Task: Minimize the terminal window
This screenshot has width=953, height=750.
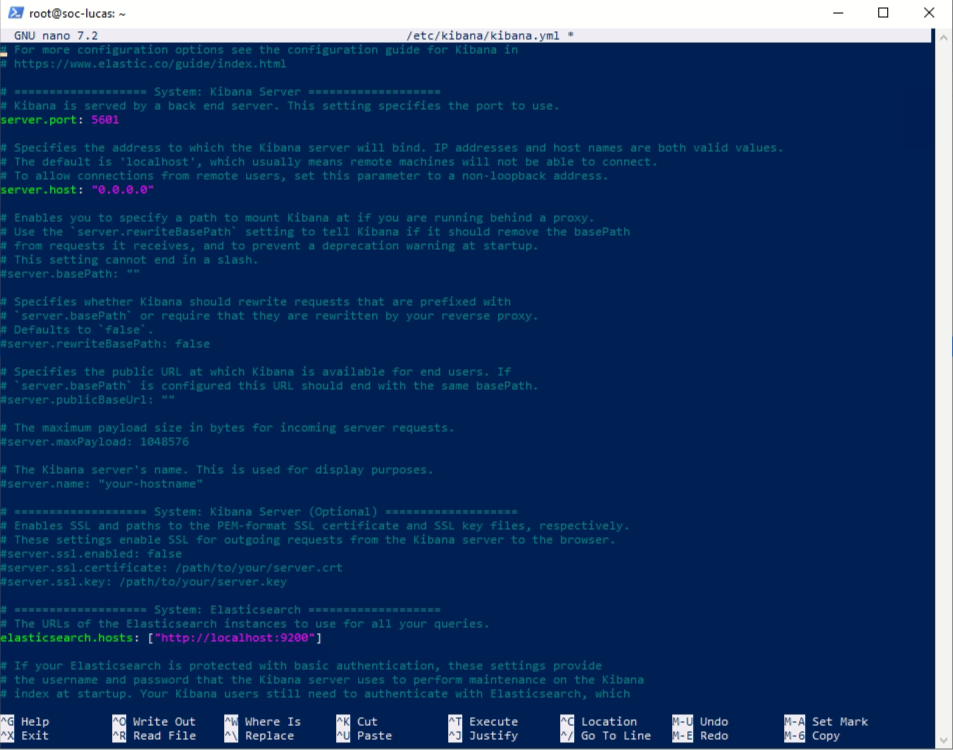Action: tap(837, 13)
